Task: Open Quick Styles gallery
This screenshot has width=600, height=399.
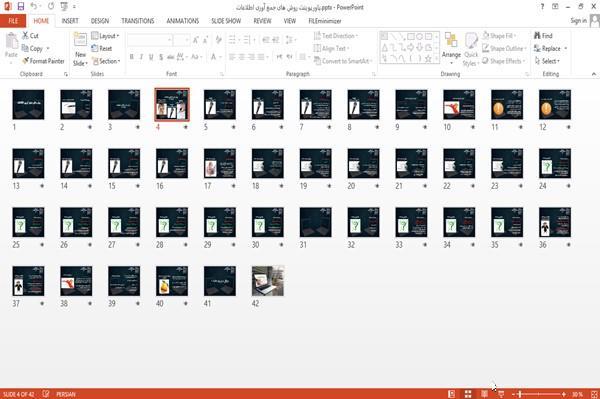Action: 471,49
